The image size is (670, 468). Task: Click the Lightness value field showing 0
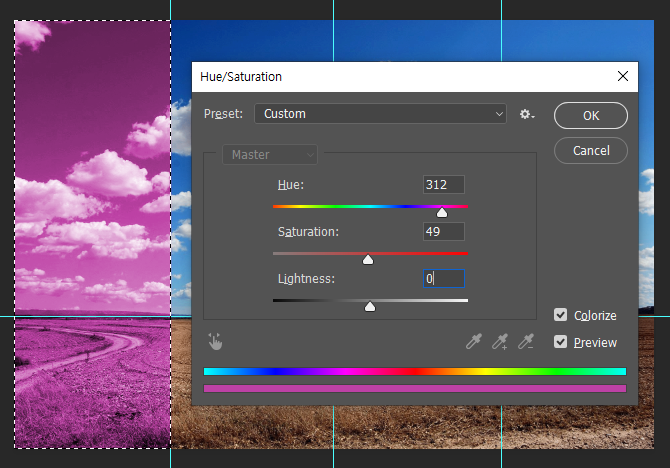[444, 279]
